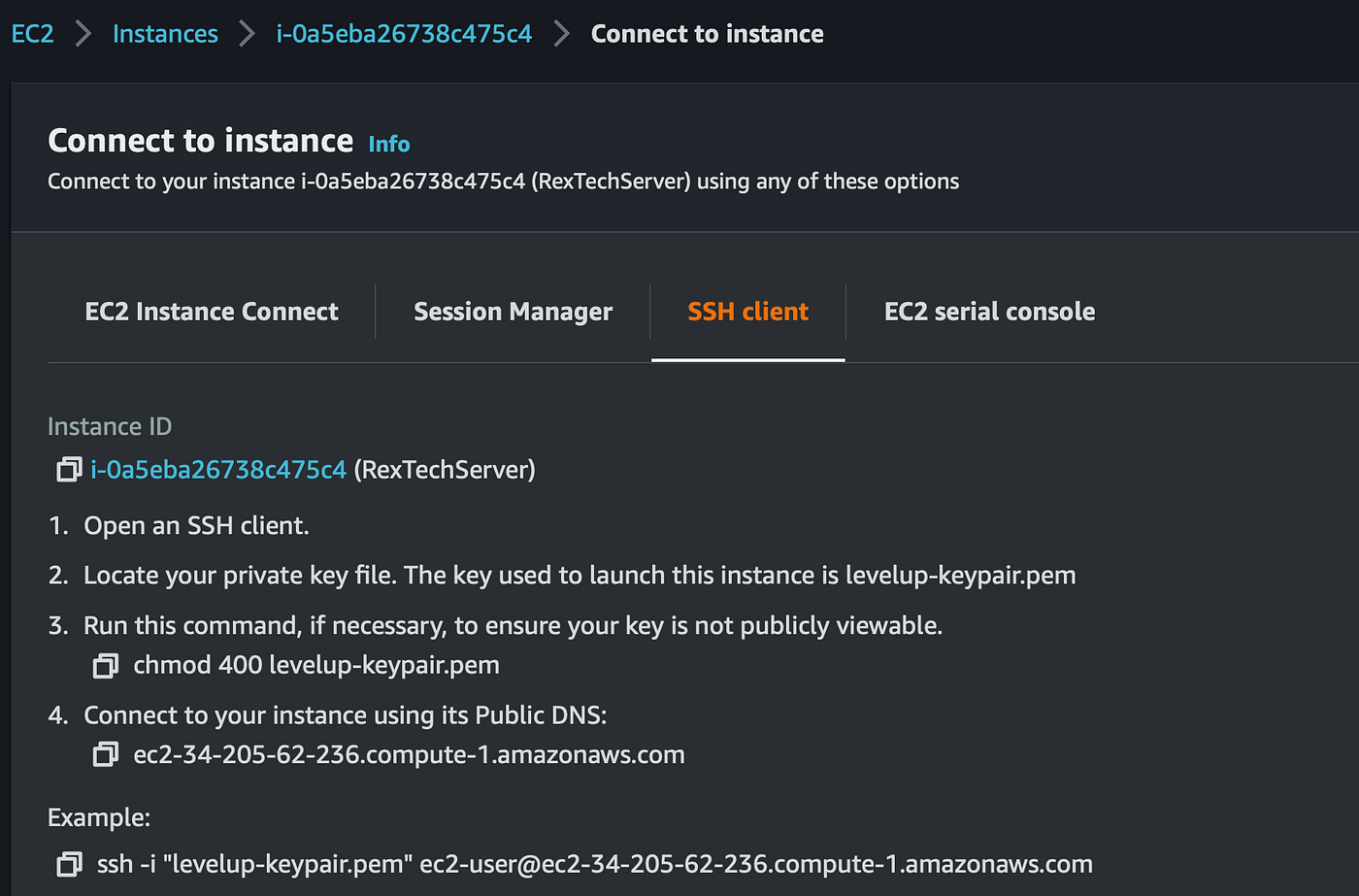Click the breadcrumb chevron after Instances
This screenshot has height=896, width=1359.
pyautogui.click(x=248, y=34)
